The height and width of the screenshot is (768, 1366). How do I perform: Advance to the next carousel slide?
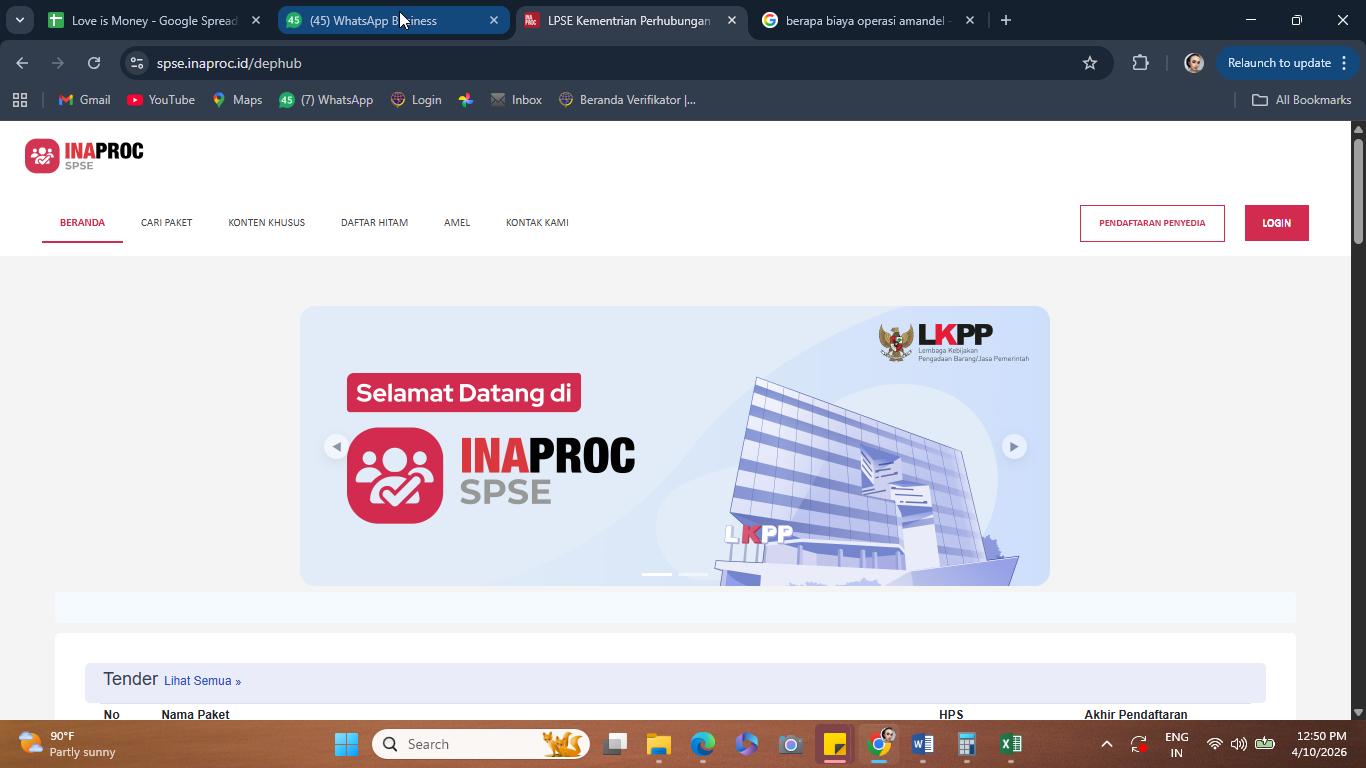[1013, 446]
